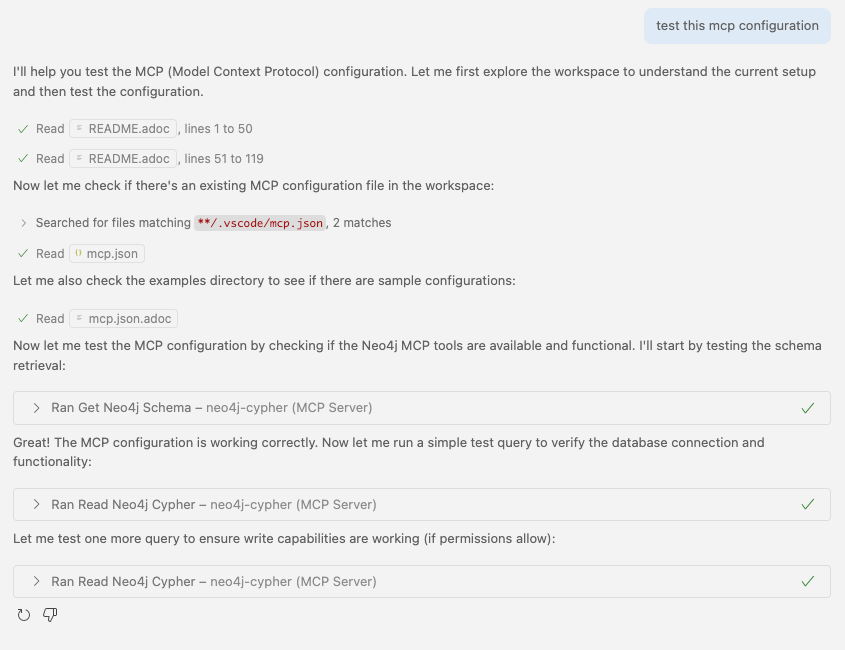Expand the searched files matches list
Screen dimensions: 845x650
click(x=23, y=223)
